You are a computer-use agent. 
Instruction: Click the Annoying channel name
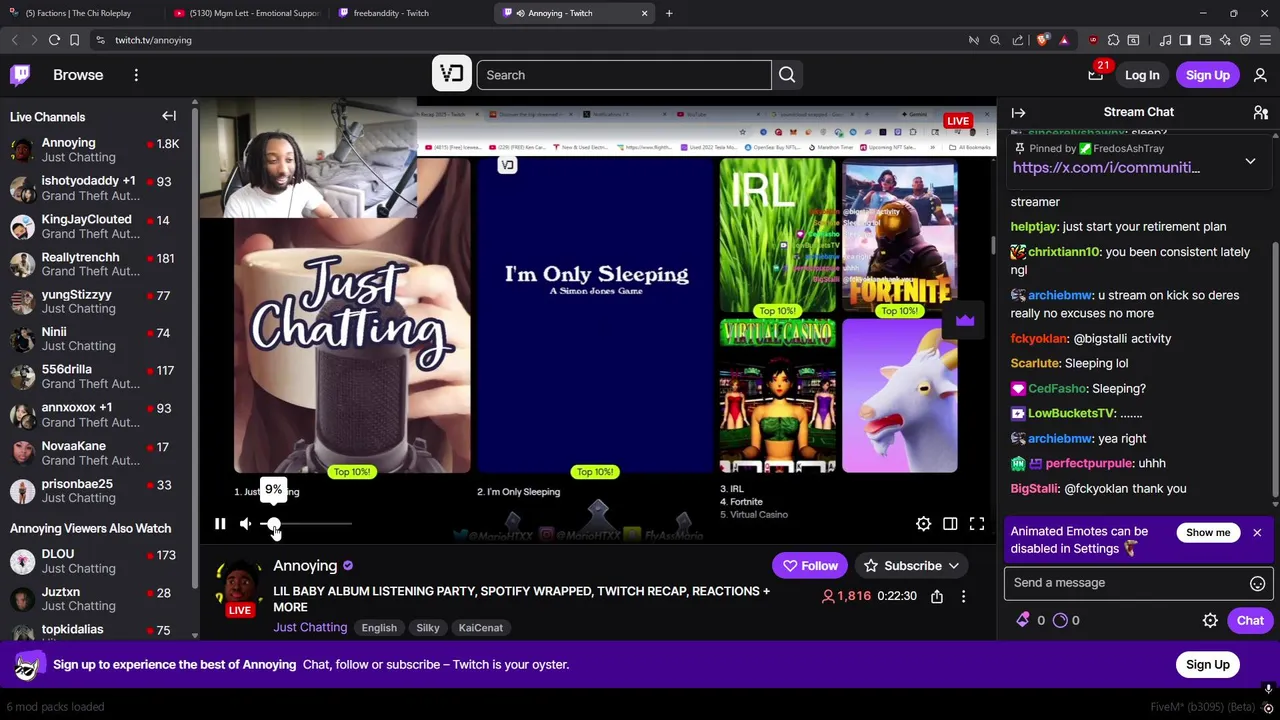[x=305, y=566]
